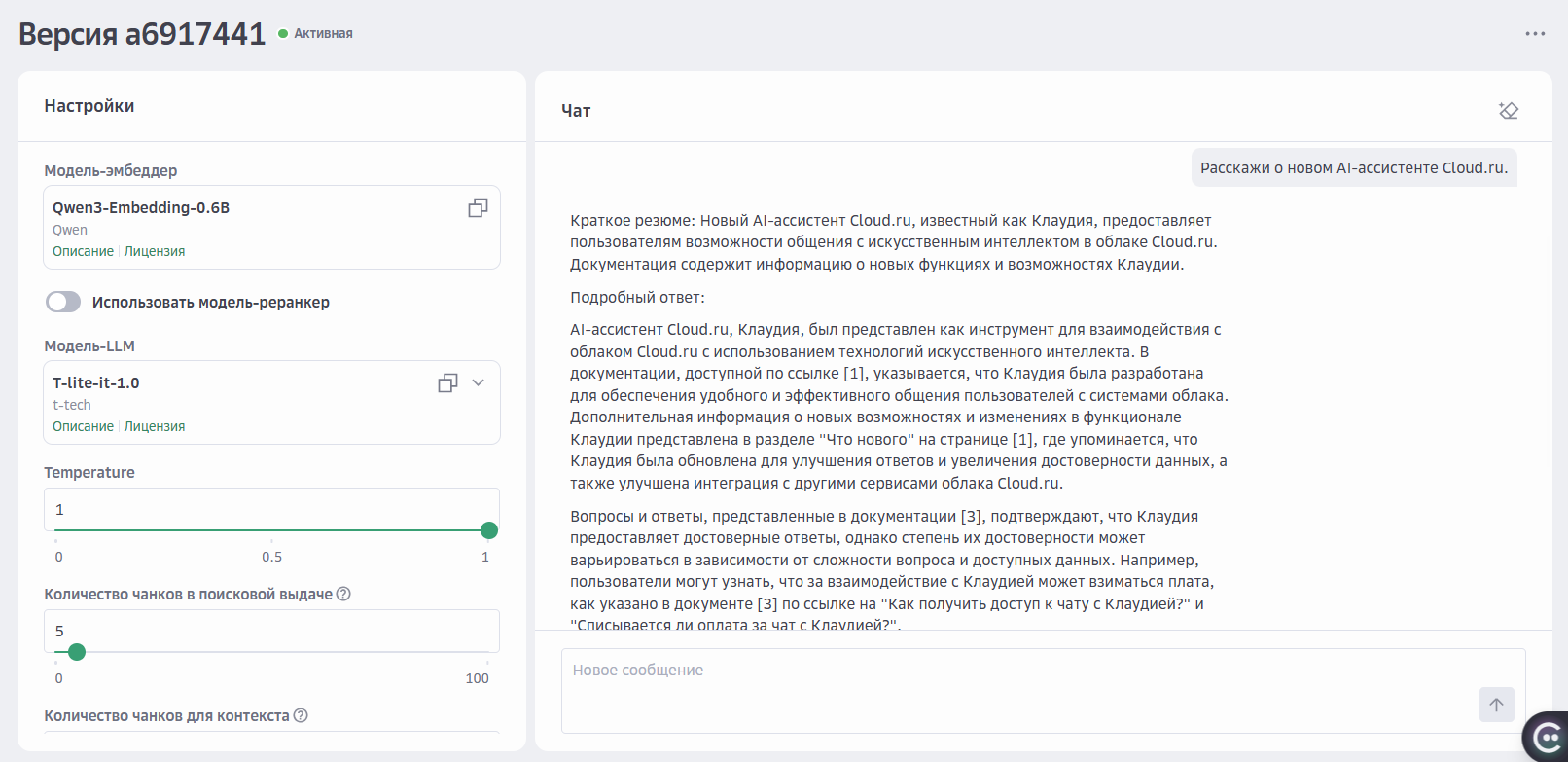Viewport: 1568px width, 762px height.
Task: Expand the LLM model dropdown chevron
Action: click(x=479, y=383)
